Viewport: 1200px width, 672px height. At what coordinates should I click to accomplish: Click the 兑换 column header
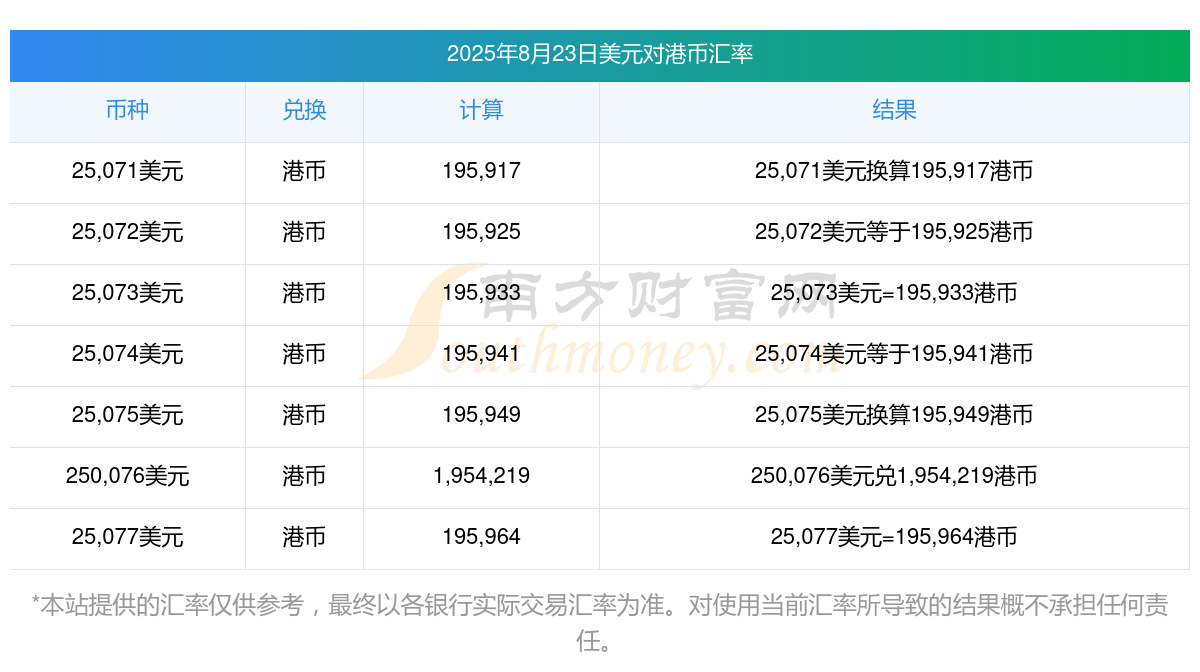304,110
